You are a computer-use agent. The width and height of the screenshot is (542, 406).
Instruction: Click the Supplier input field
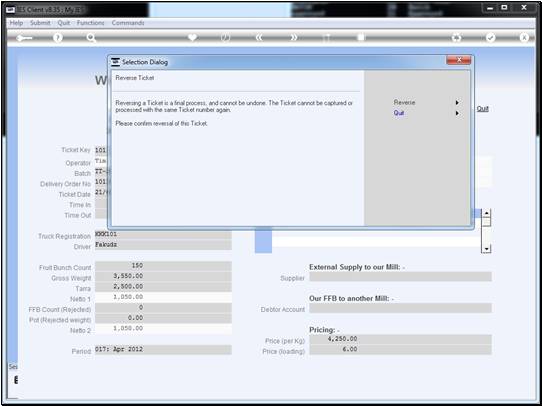point(400,277)
